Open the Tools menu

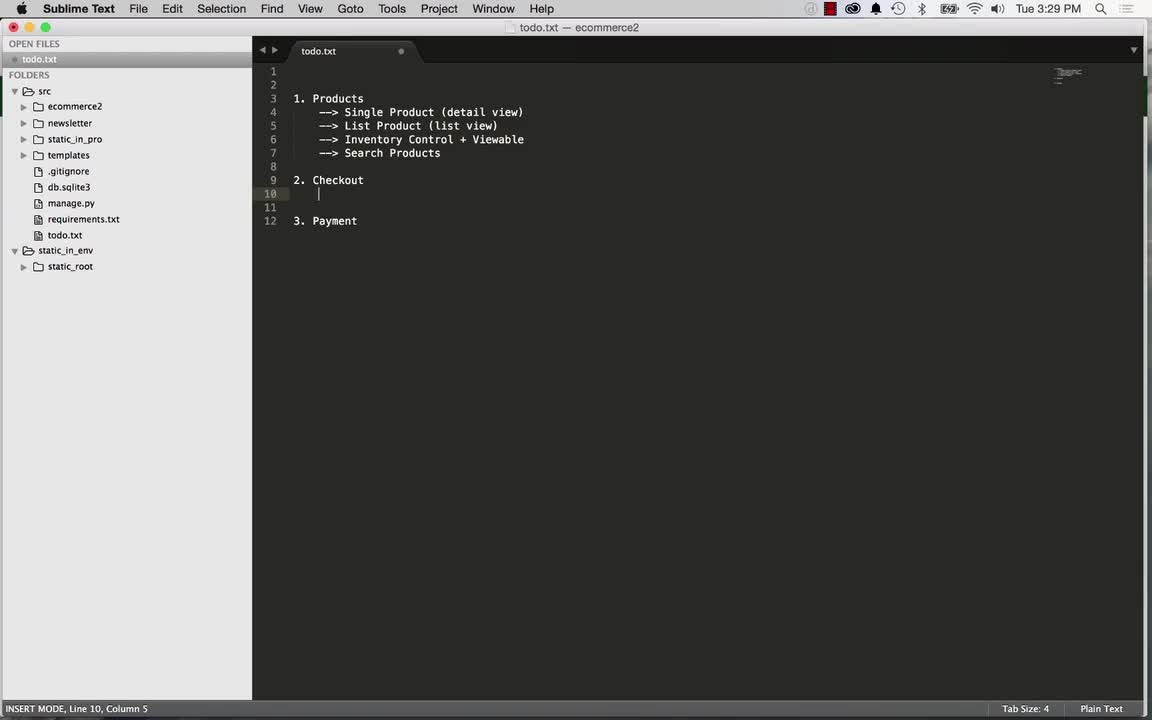click(392, 9)
